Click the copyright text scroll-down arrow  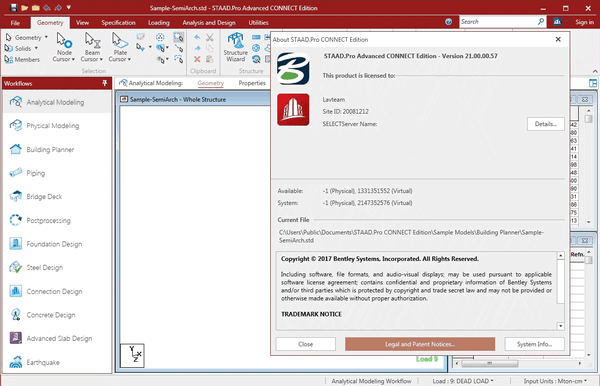coord(560,326)
